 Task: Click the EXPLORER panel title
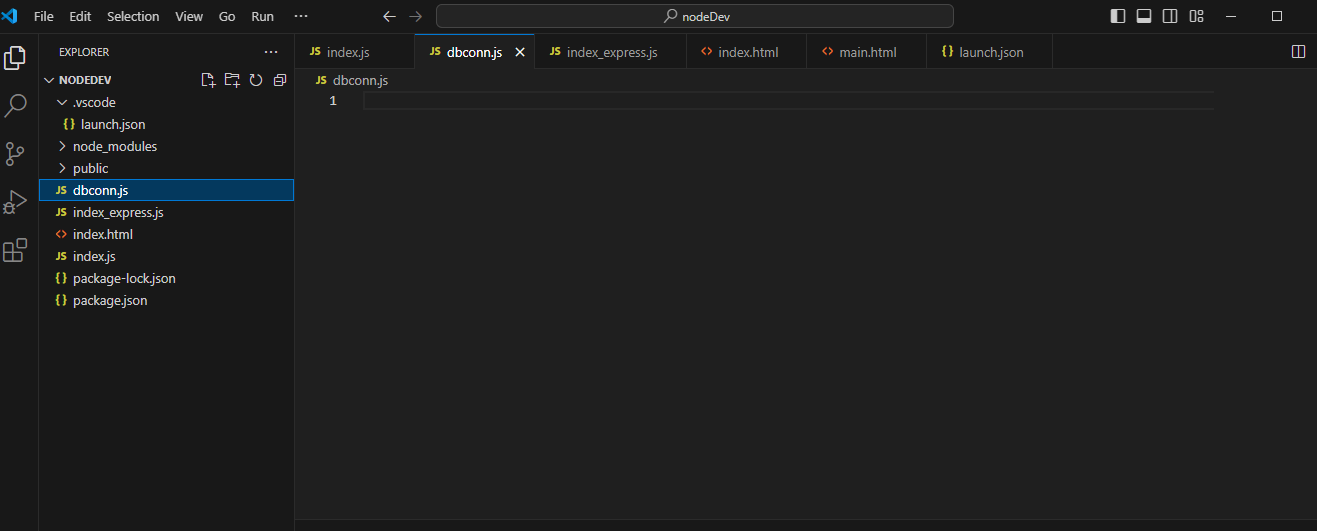tap(84, 52)
